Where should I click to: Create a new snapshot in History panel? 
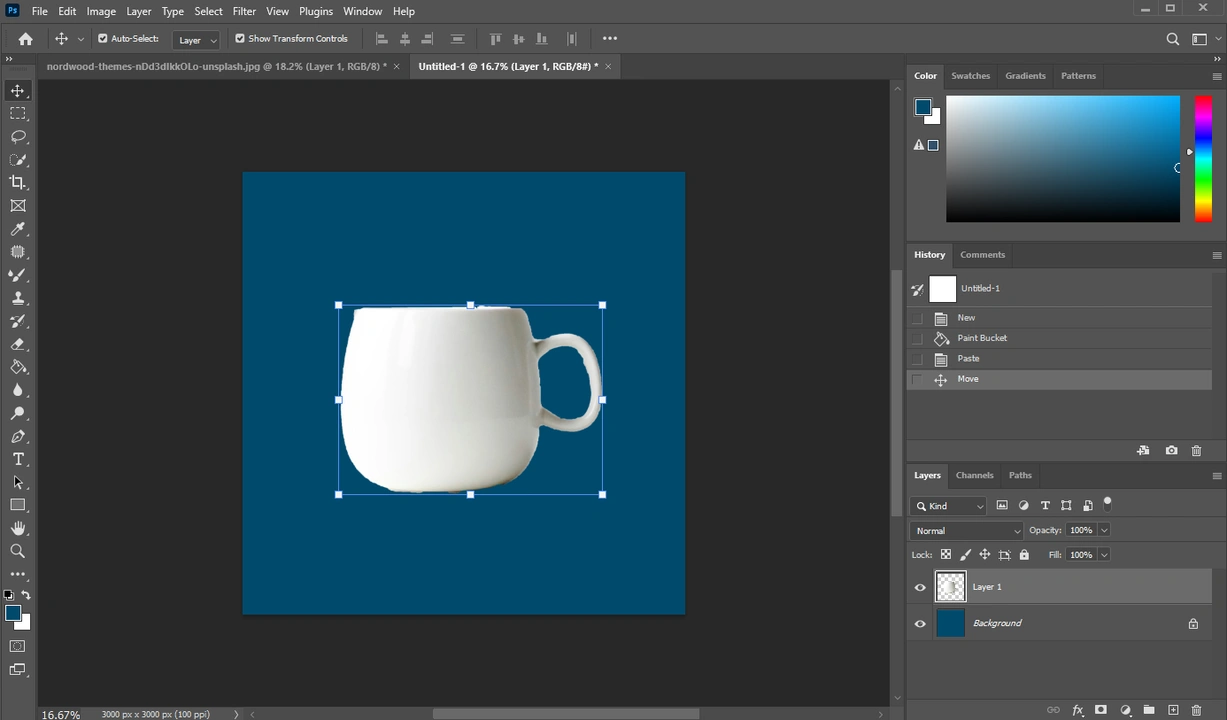pos(1171,451)
